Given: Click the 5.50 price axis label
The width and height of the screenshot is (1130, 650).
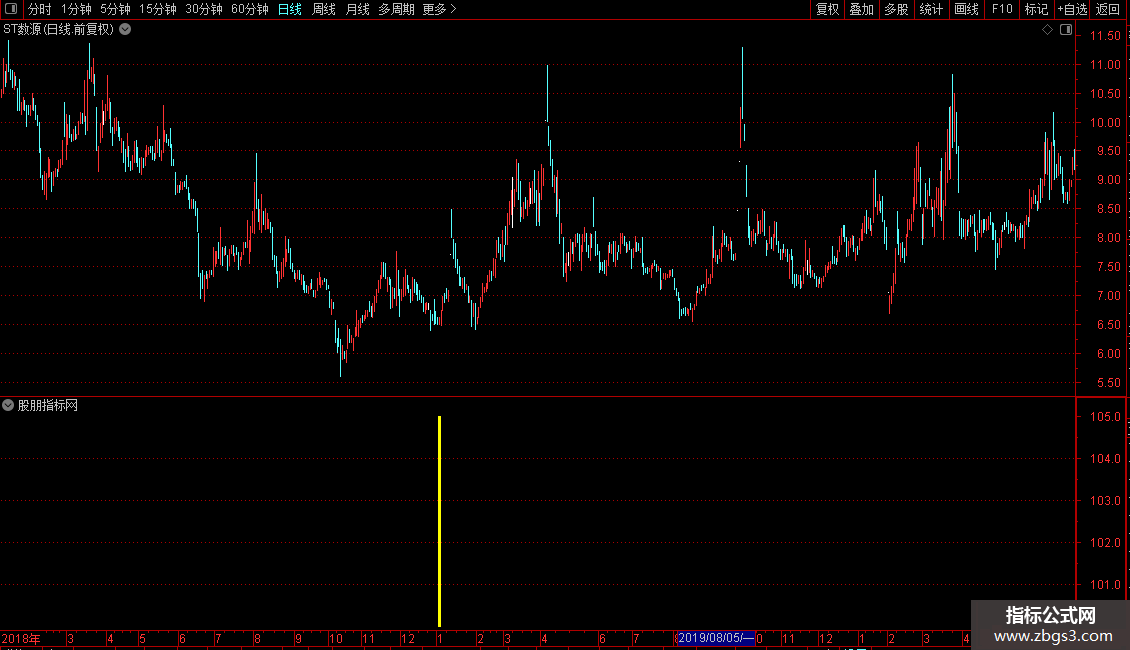Looking at the screenshot, I should 1108,383.
